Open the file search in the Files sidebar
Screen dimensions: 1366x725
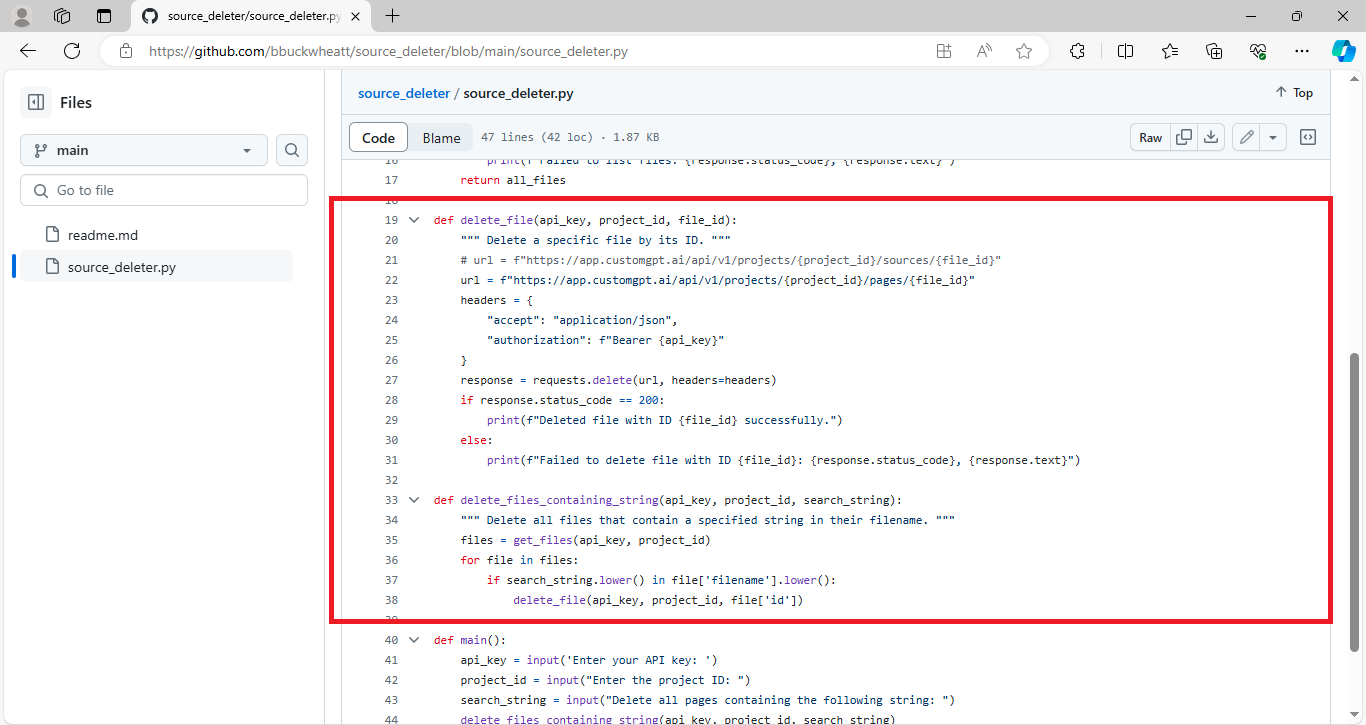click(291, 148)
